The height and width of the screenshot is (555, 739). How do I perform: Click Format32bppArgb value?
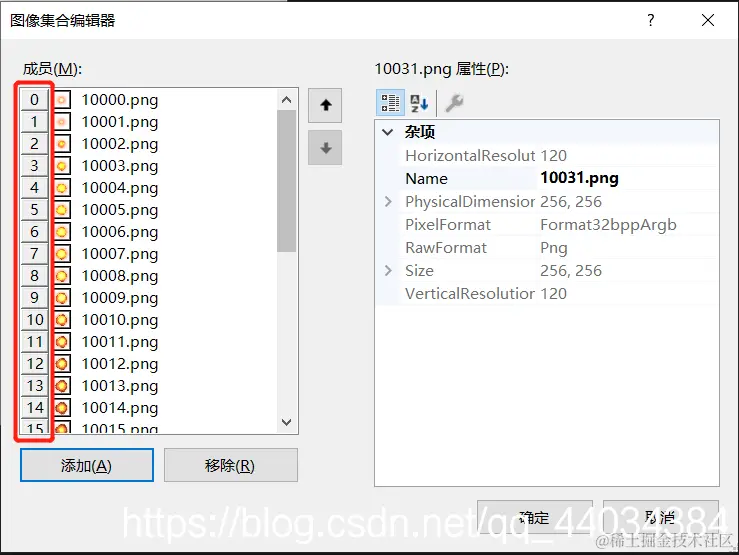pyautogui.click(x=608, y=225)
